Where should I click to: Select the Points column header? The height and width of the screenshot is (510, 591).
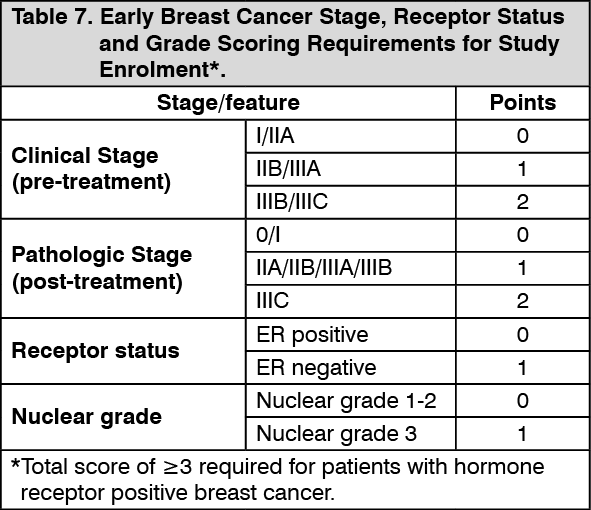coord(523,103)
